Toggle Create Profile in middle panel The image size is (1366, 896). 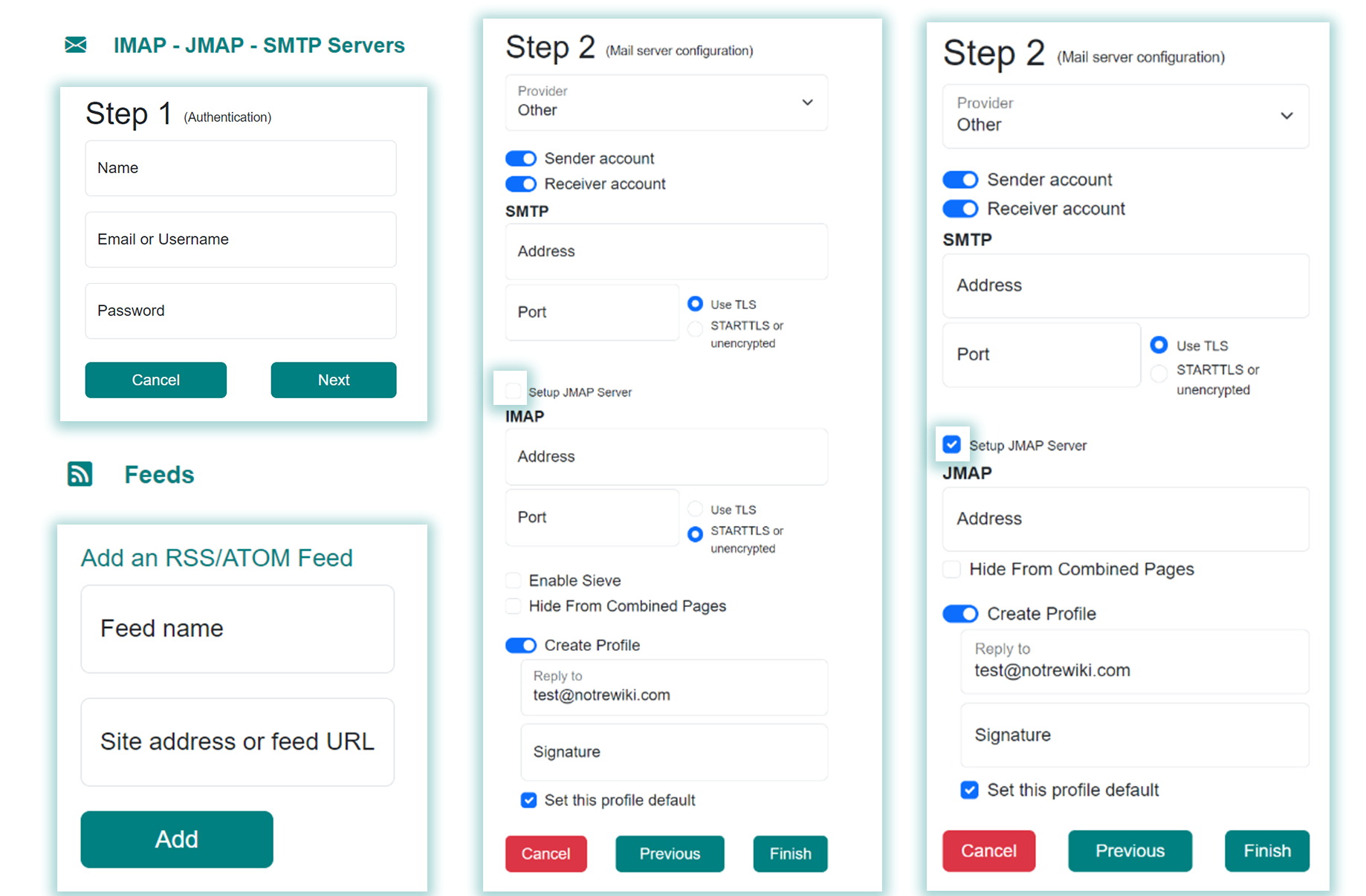[521, 646]
